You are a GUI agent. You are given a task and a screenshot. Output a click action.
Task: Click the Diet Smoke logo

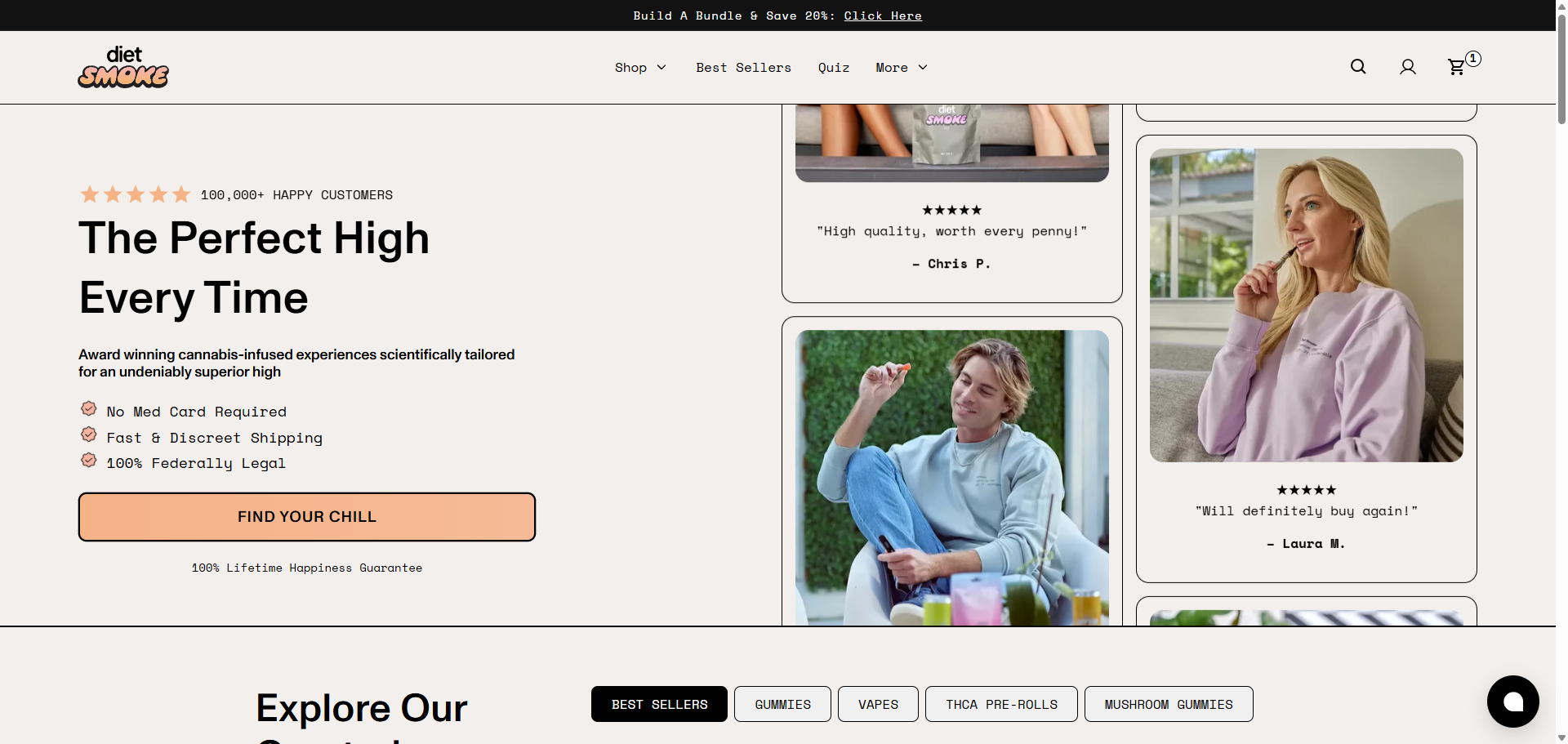123,67
